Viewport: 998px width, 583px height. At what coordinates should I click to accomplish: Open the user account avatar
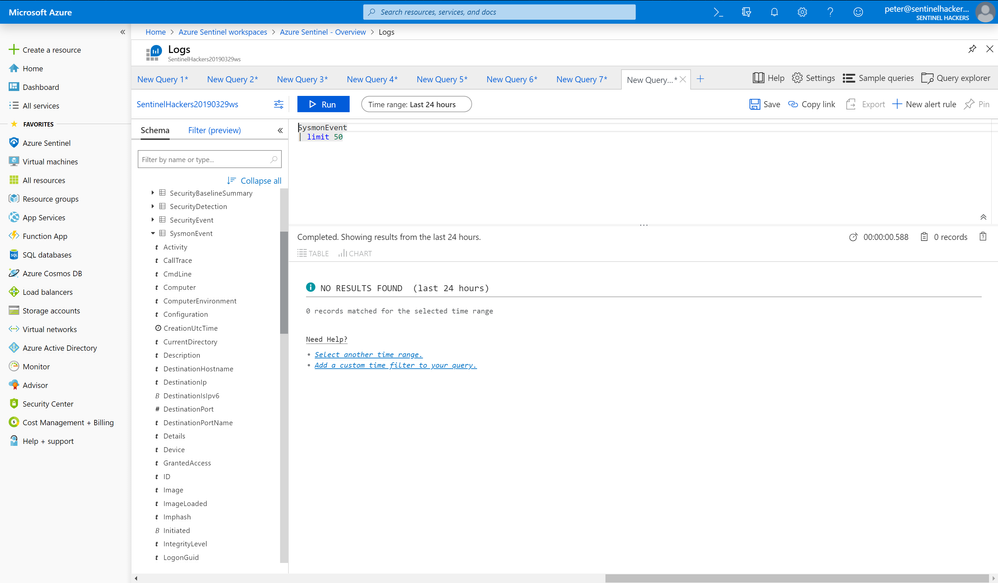click(x=985, y=12)
